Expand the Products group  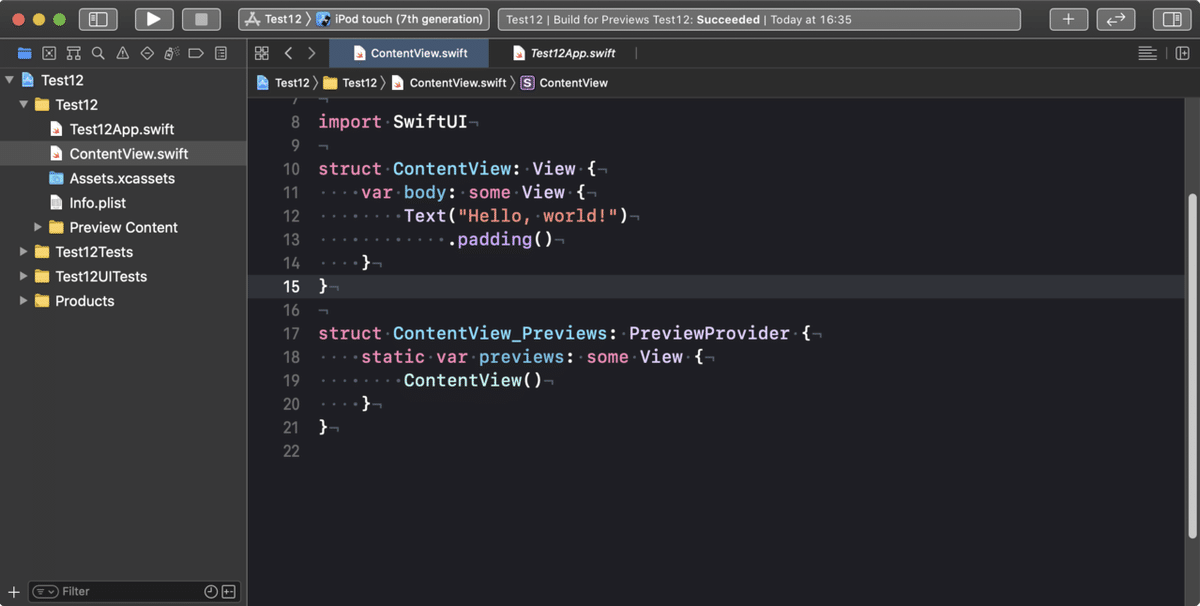(23, 301)
